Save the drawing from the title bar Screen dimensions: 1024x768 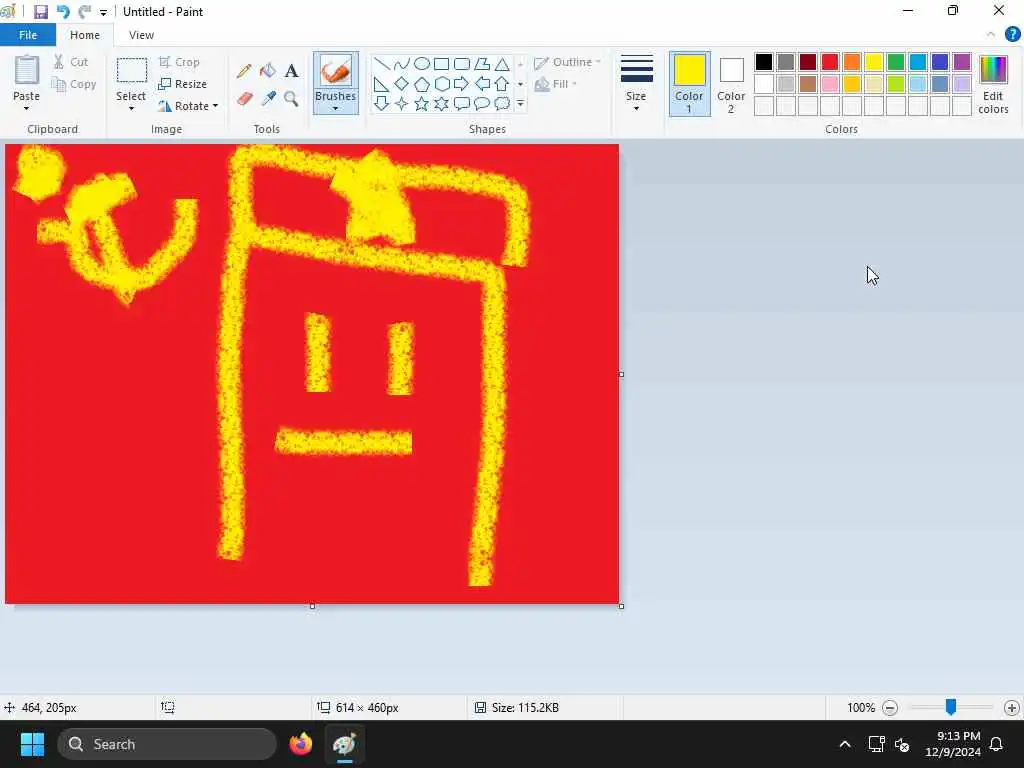(40, 12)
